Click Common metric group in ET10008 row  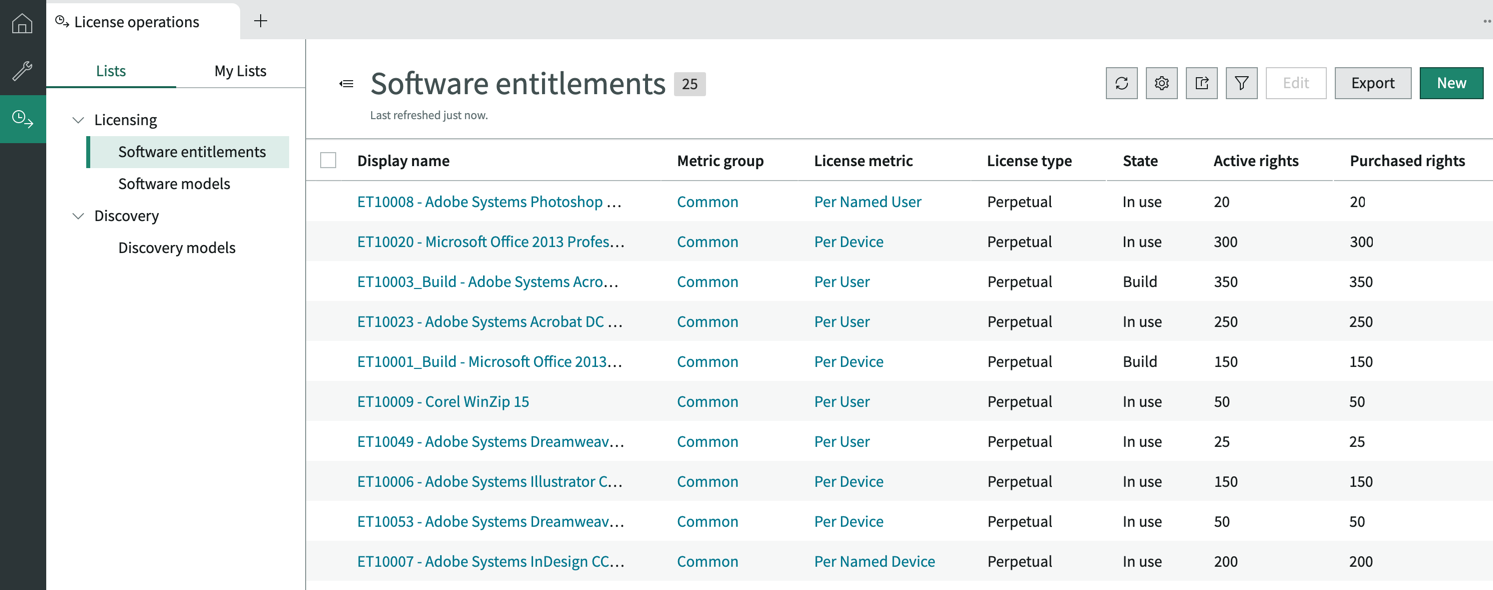click(708, 202)
